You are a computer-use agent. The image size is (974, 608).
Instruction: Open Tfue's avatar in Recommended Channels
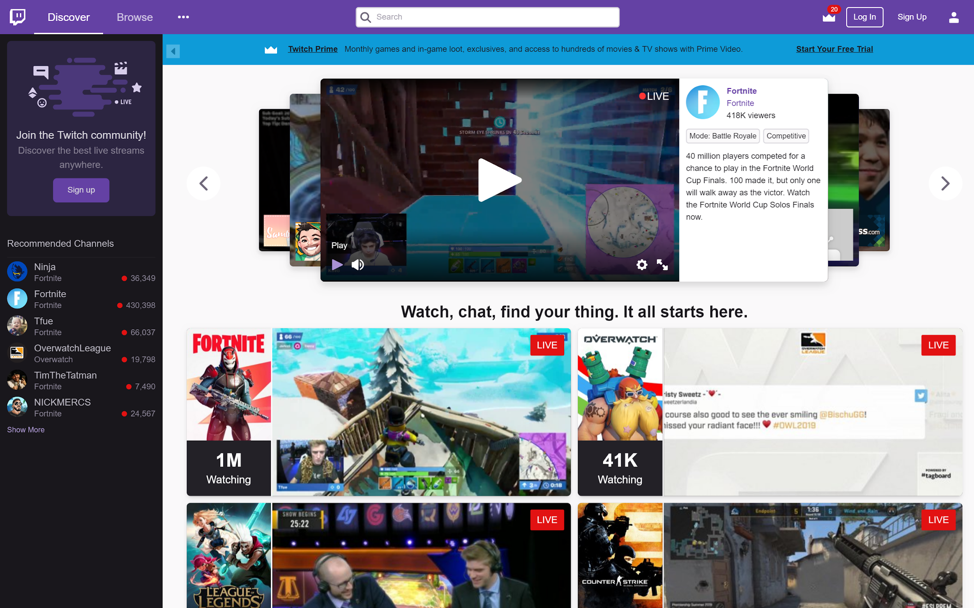17,325
